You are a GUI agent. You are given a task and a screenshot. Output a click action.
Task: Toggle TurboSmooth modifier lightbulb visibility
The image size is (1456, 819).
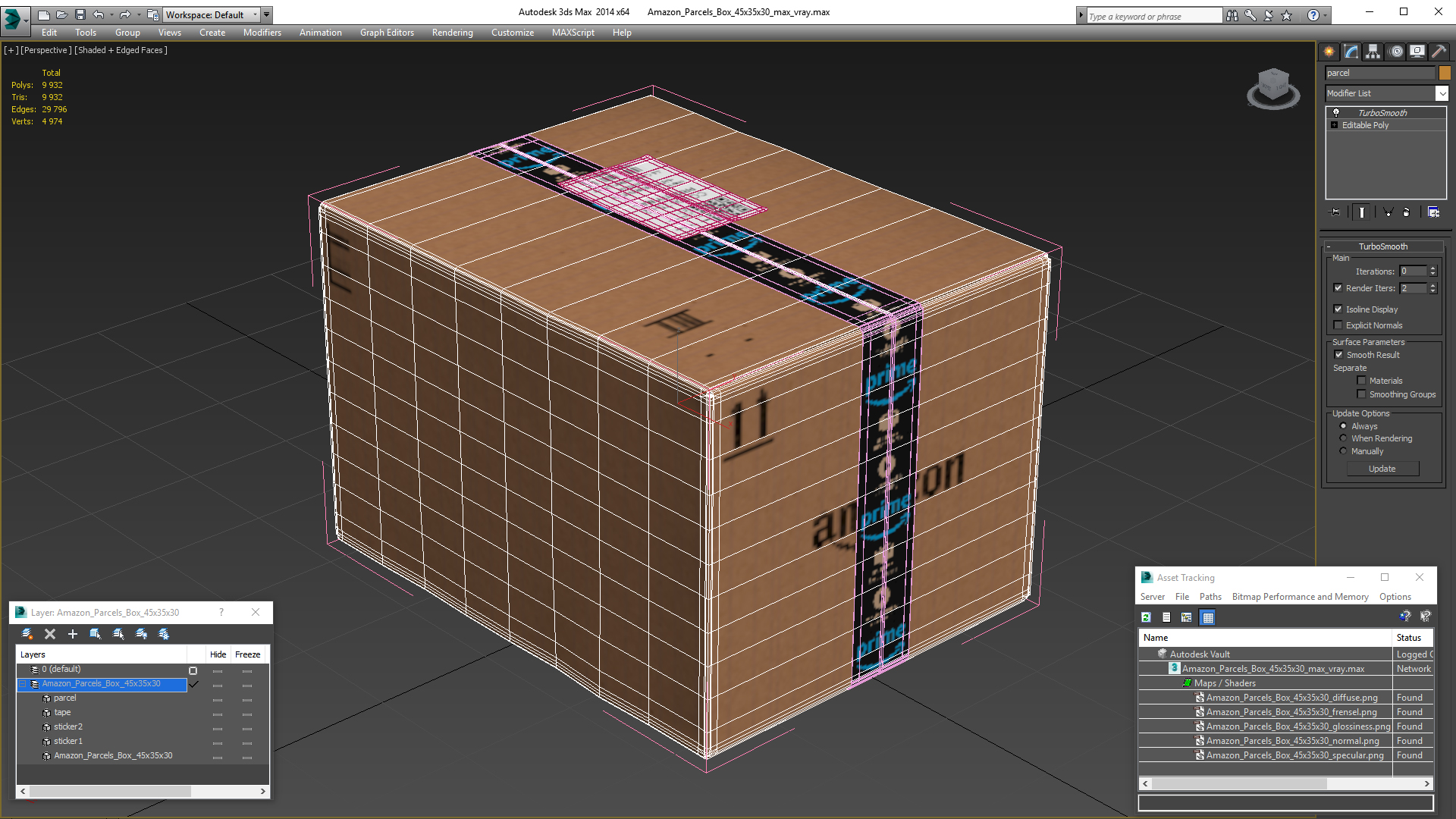[x=1336, y=112]
